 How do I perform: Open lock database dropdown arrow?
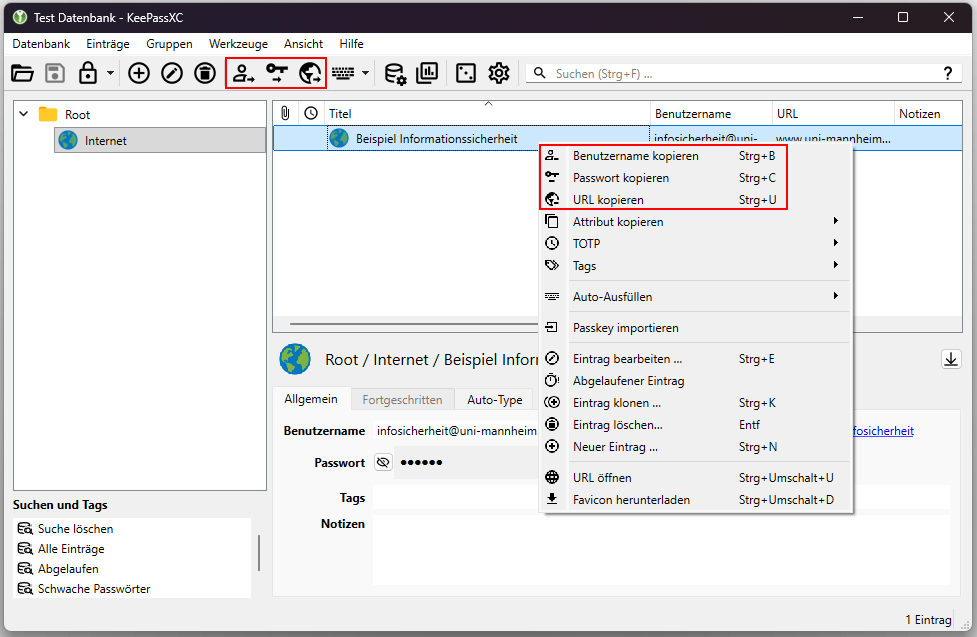[x=110, y=74]
